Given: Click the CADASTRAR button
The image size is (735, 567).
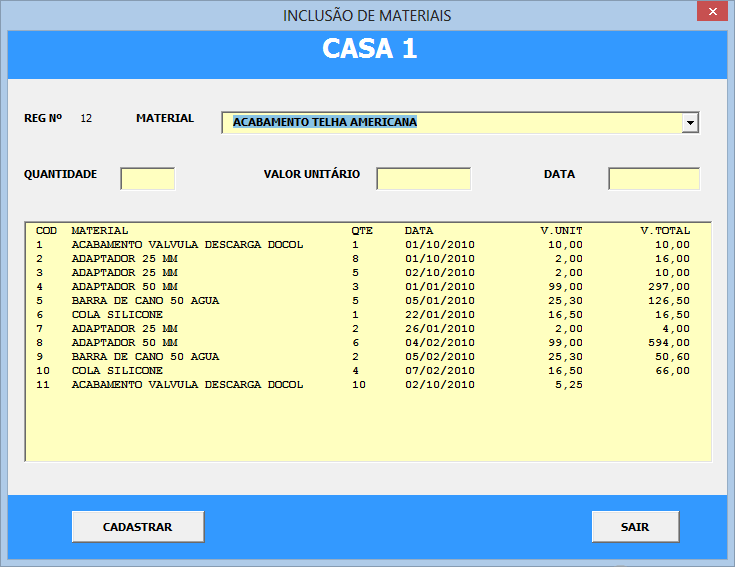Looking at the screenshot, I should (x=138, y=527).
